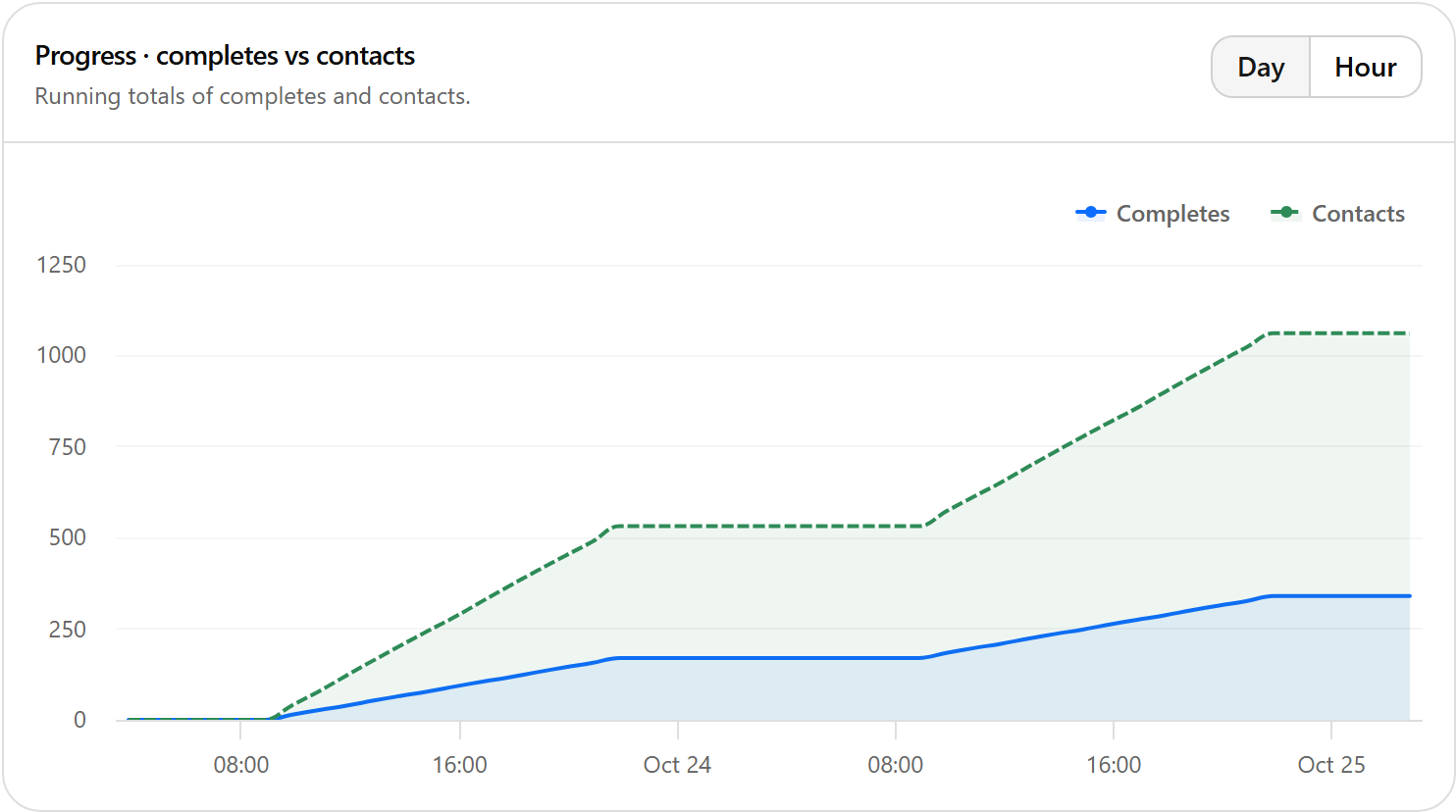
Task: Click the blue Completes legend marker
Action: [1091, 213]
